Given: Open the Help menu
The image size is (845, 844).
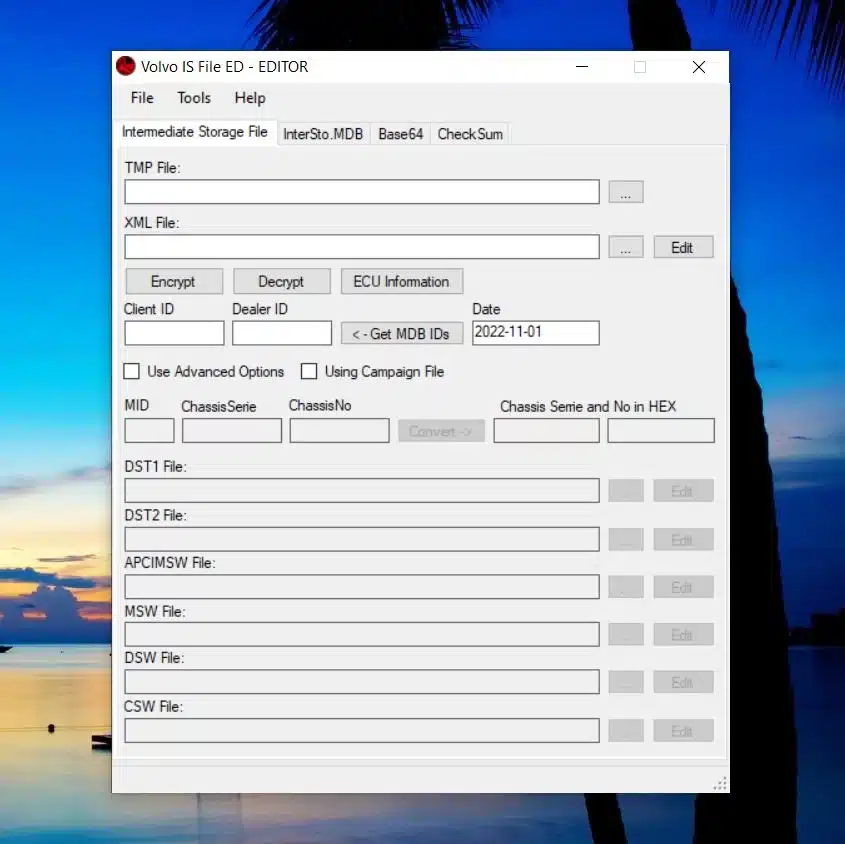Looking at the screenshot, I should [x=249, y=98].
